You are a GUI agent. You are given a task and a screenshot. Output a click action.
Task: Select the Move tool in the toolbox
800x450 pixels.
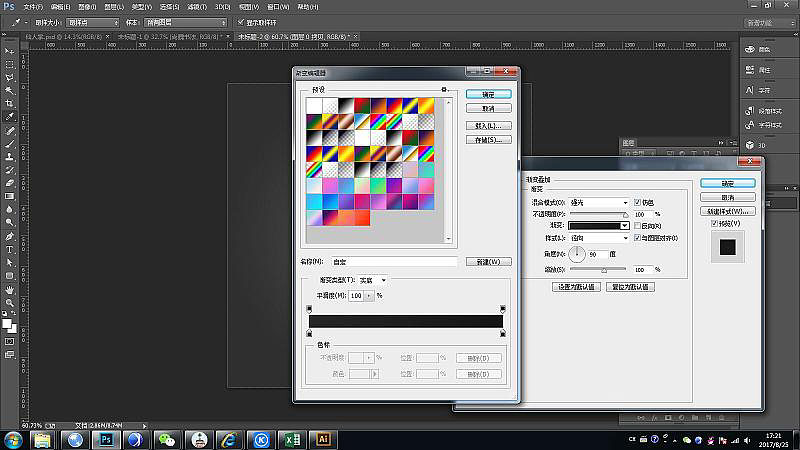[x=10, y=51]
